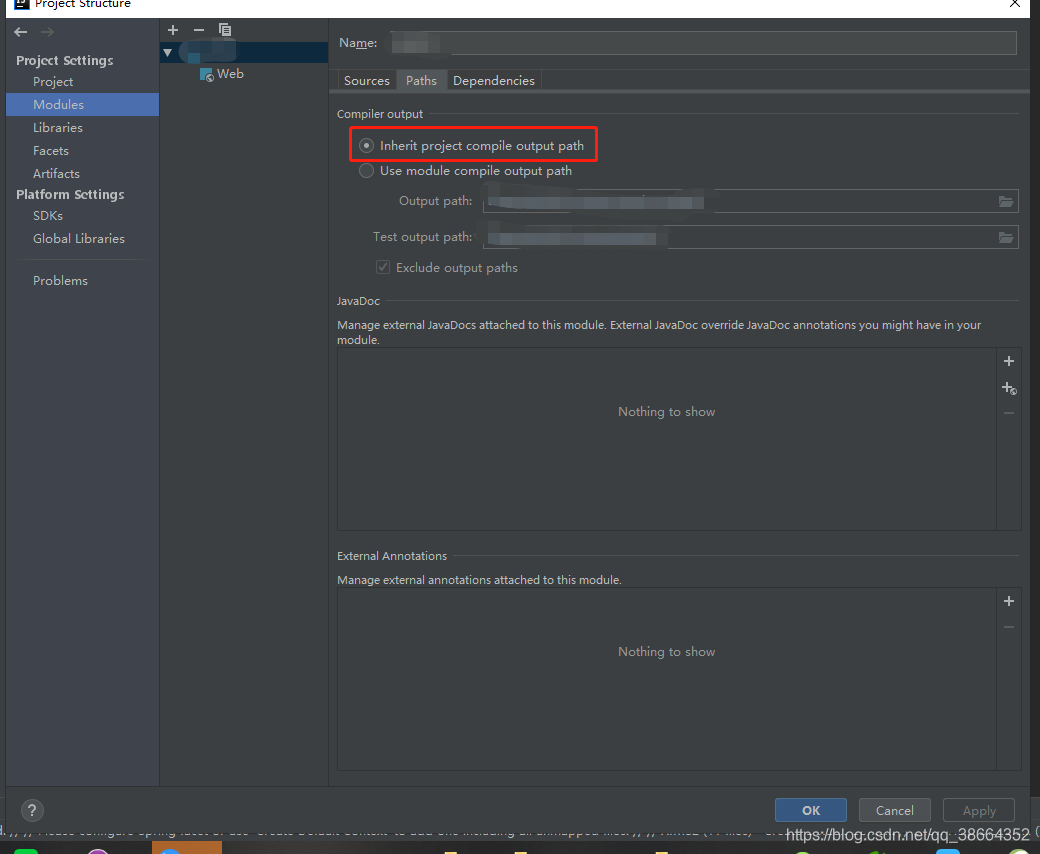The width and height of the screenshot is (1040, 854).
Task: Add external annotation with plus icon
Action: (x=1009, y=601)
